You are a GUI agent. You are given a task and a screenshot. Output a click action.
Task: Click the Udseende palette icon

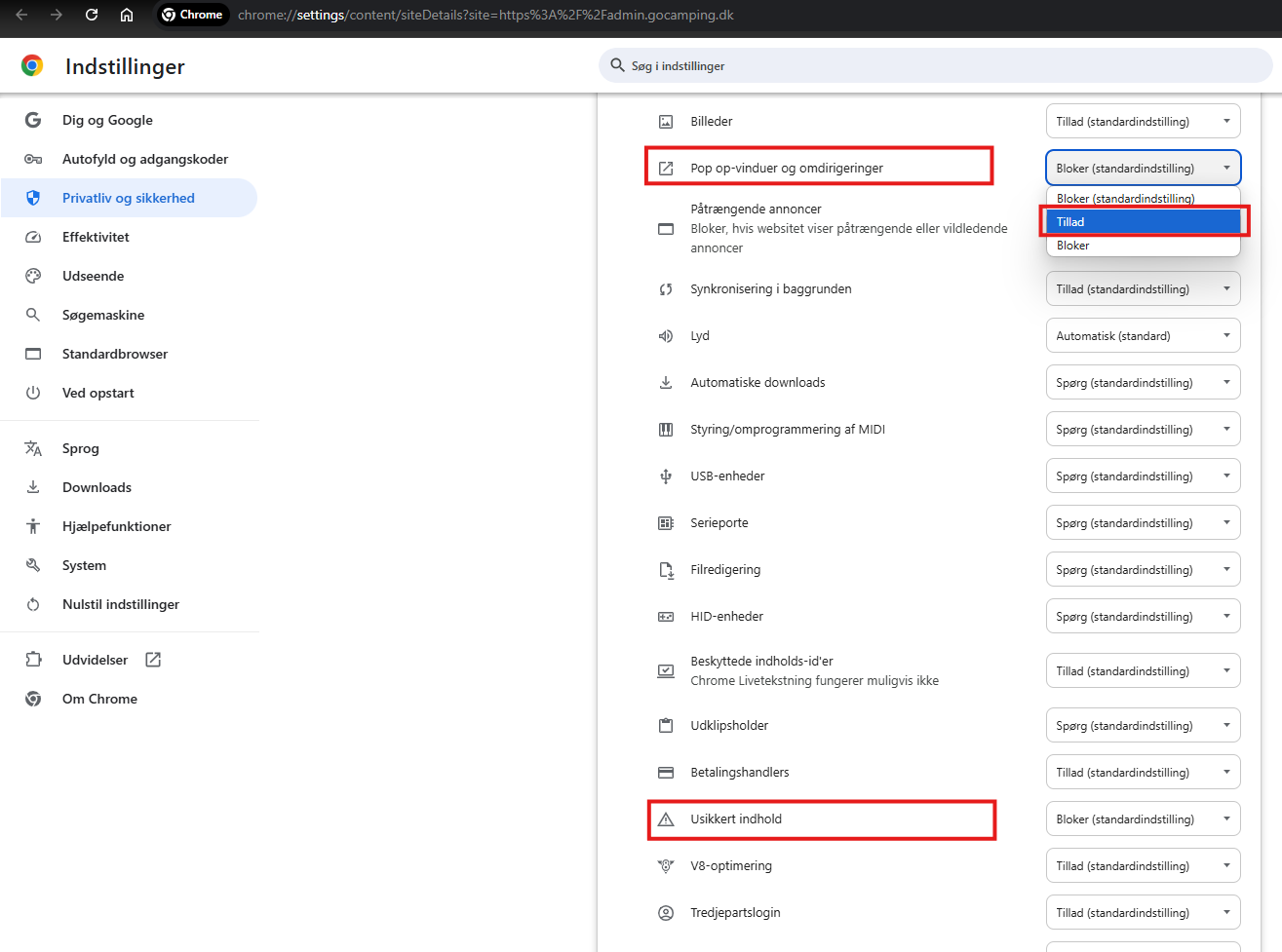(33, 276)
